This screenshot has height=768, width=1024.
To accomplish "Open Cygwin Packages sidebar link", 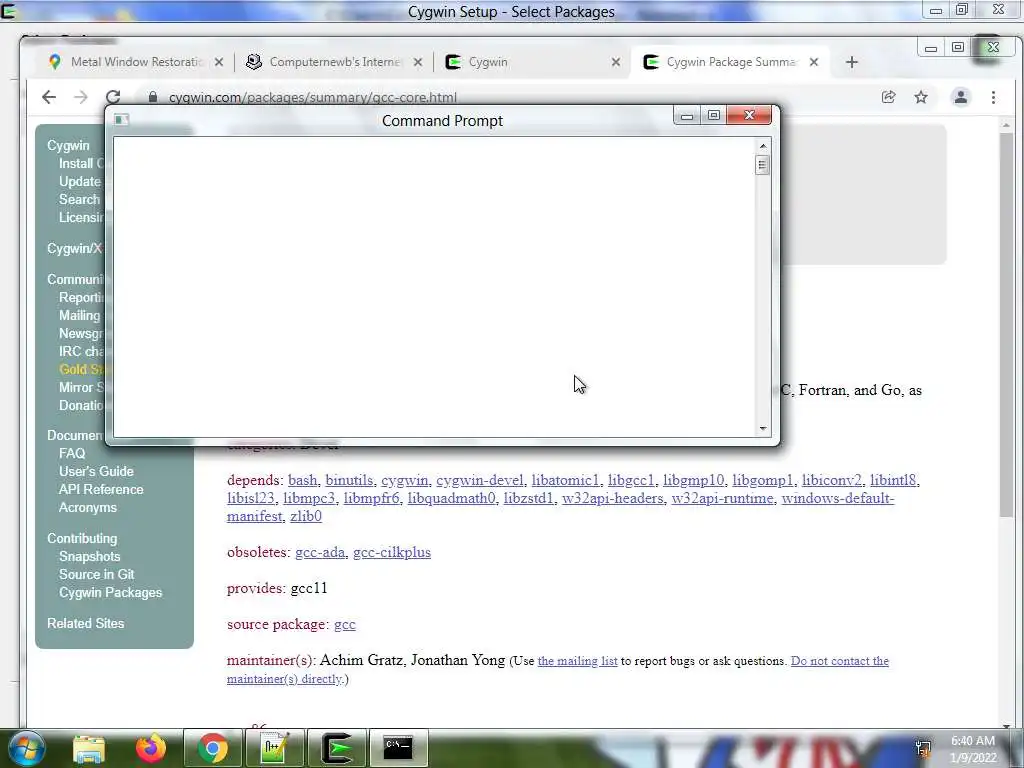I will point(110,592).
